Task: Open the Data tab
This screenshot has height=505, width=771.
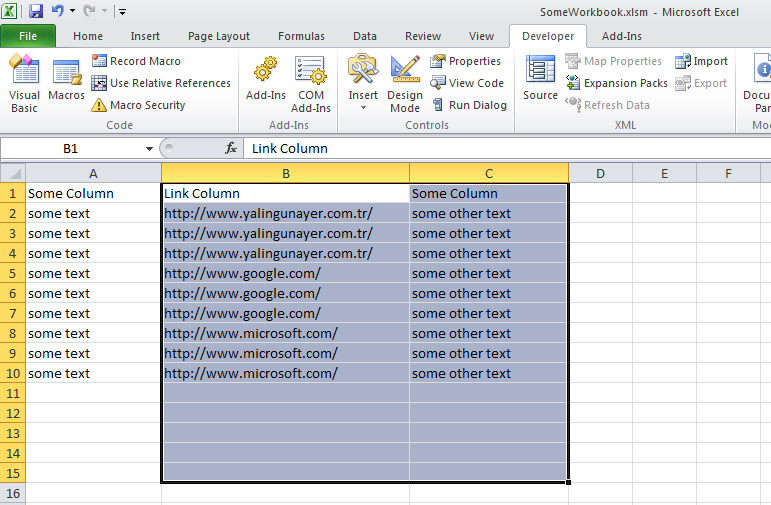Action: 365,36
